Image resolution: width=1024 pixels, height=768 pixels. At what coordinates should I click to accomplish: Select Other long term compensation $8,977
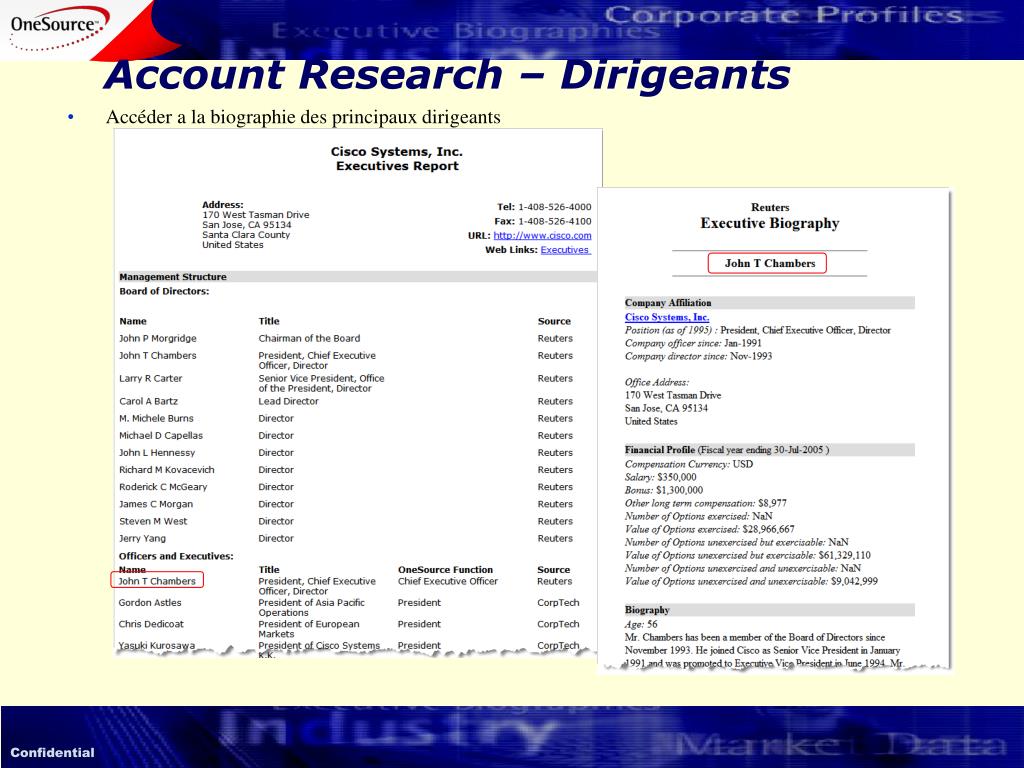705,504
